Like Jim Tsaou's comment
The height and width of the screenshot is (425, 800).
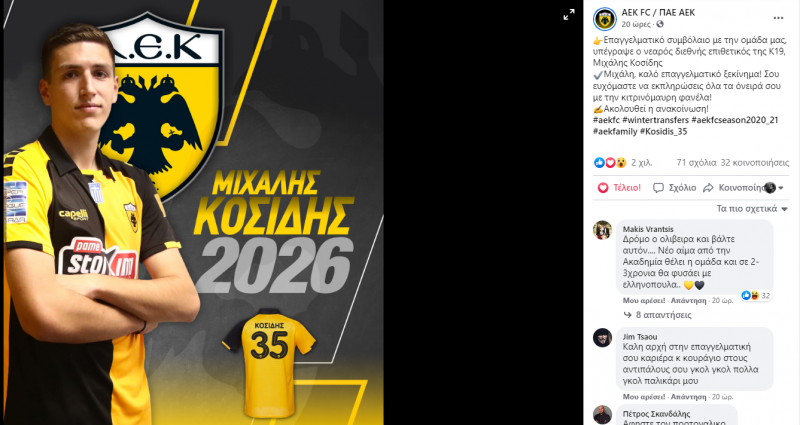[644, 396]
